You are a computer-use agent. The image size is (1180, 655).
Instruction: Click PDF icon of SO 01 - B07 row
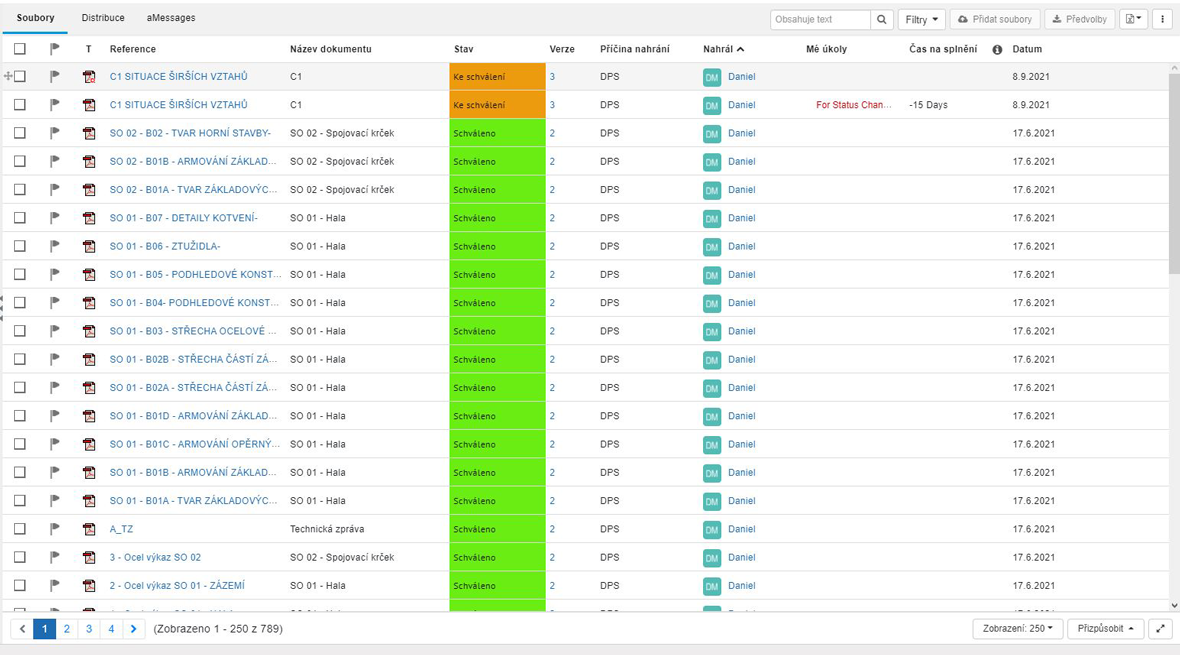coord(89,218)
